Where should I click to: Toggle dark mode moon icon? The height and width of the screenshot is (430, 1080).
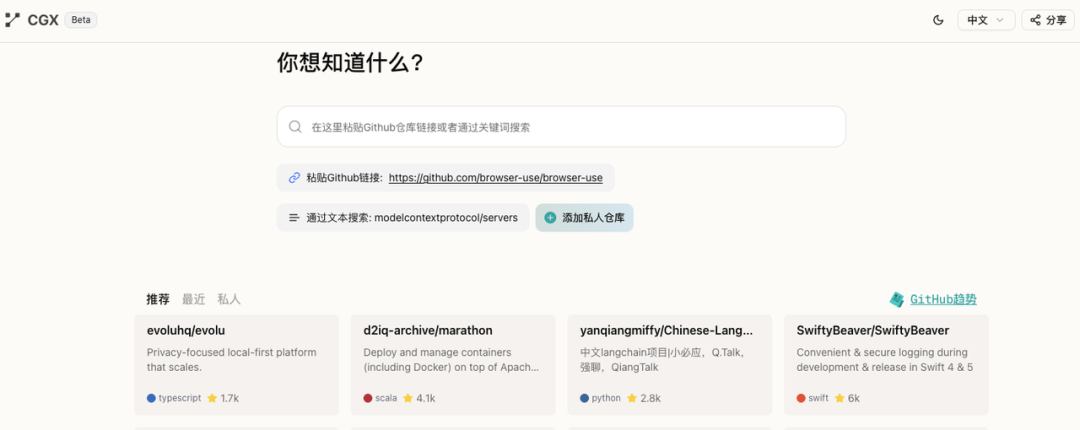click(937, 20)
